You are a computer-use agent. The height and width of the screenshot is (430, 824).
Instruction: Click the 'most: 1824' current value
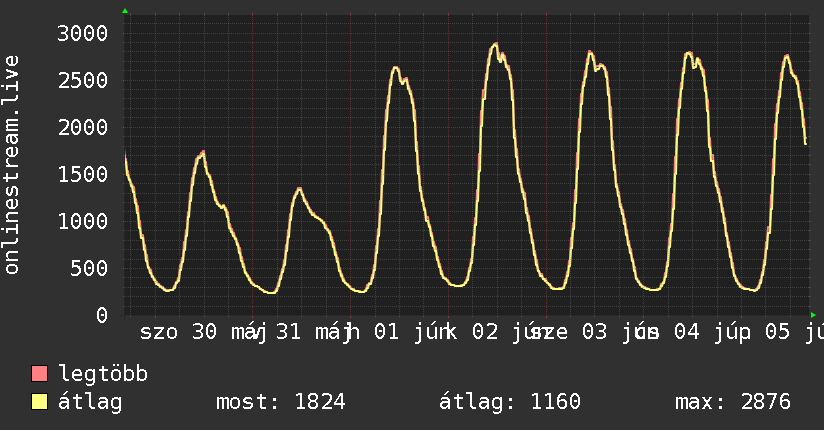(x=281, y=402)
